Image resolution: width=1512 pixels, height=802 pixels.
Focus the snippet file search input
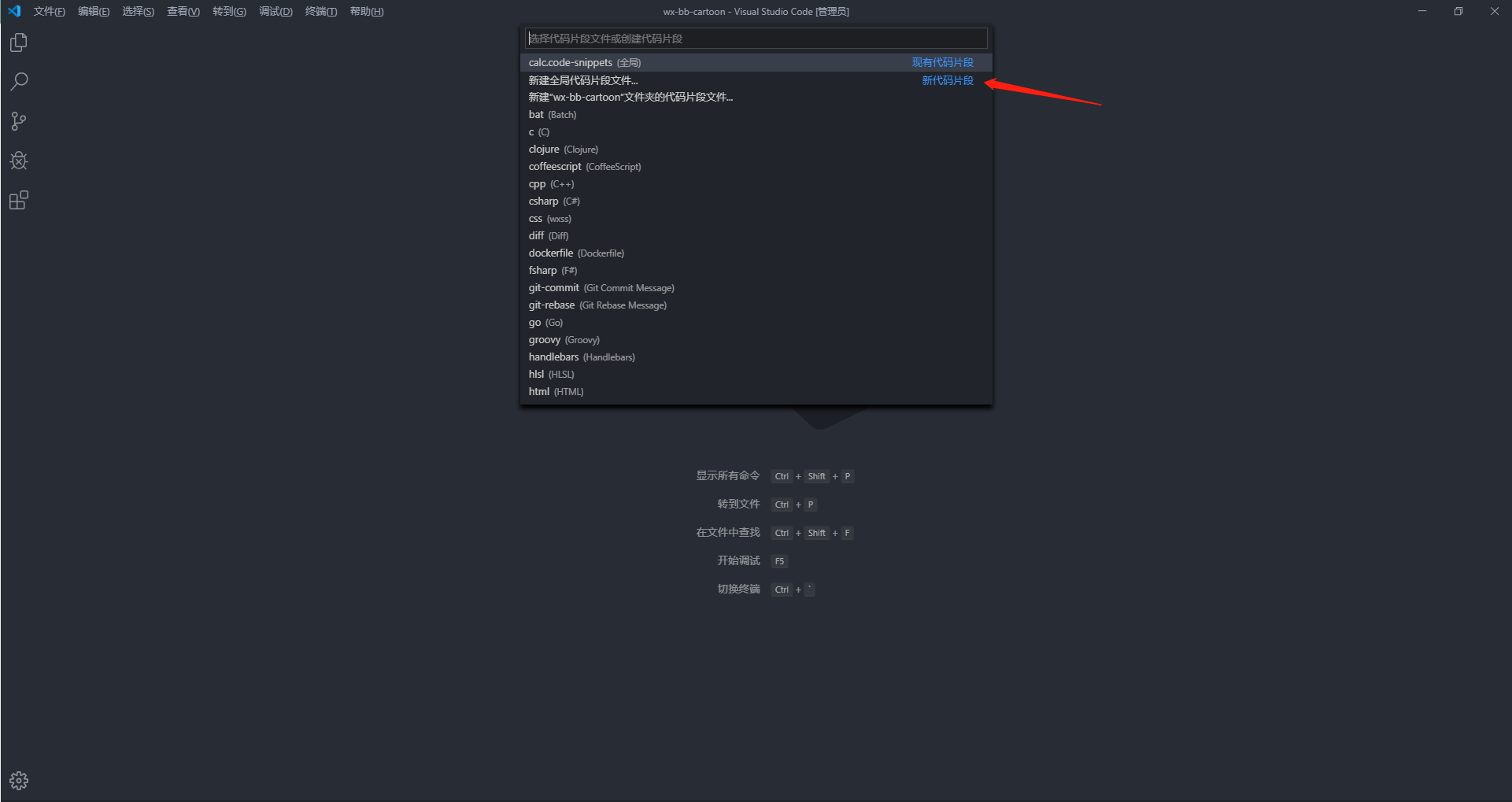click(756, 39)
